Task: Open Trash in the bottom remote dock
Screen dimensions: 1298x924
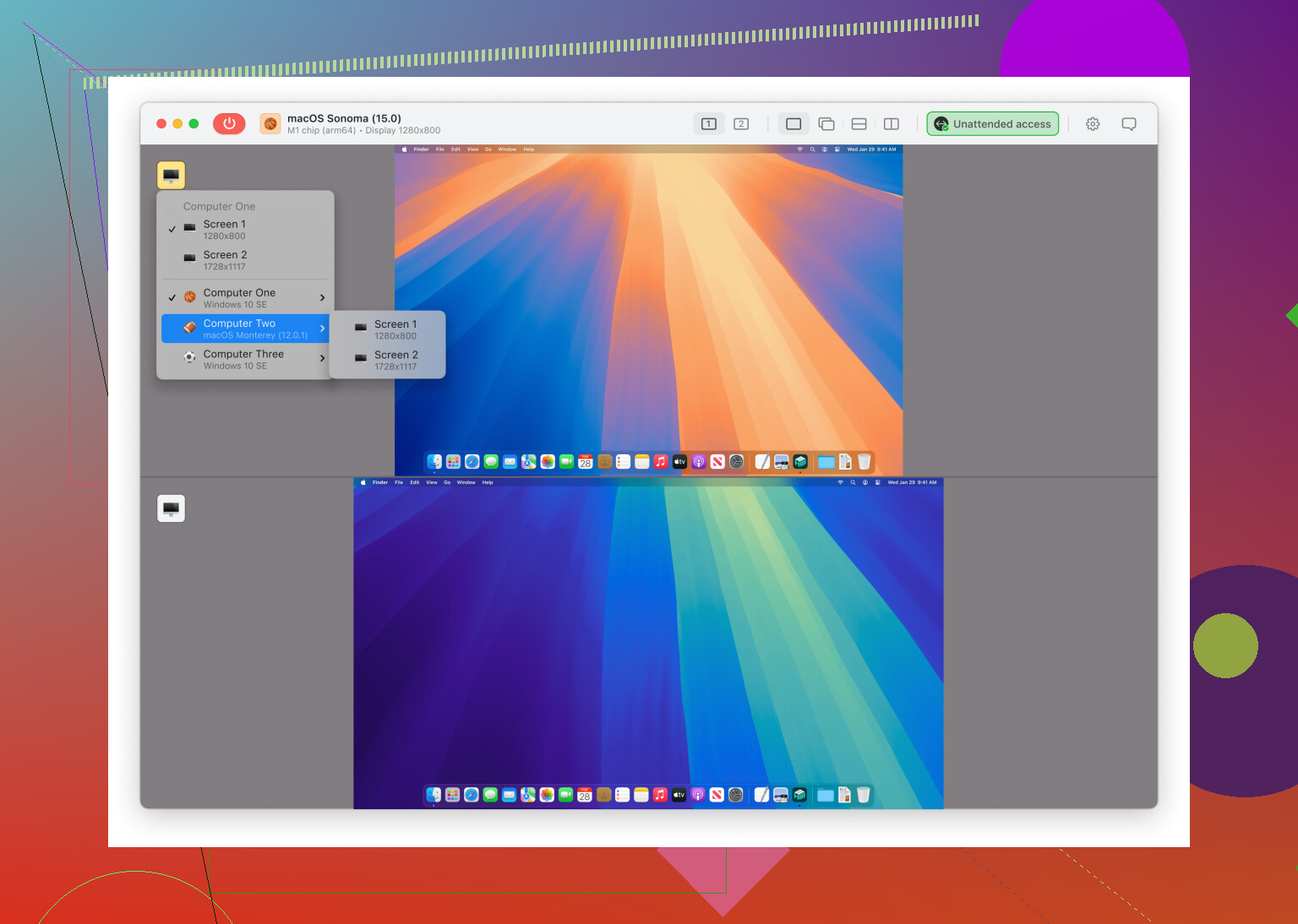Action: click(863, 794)
